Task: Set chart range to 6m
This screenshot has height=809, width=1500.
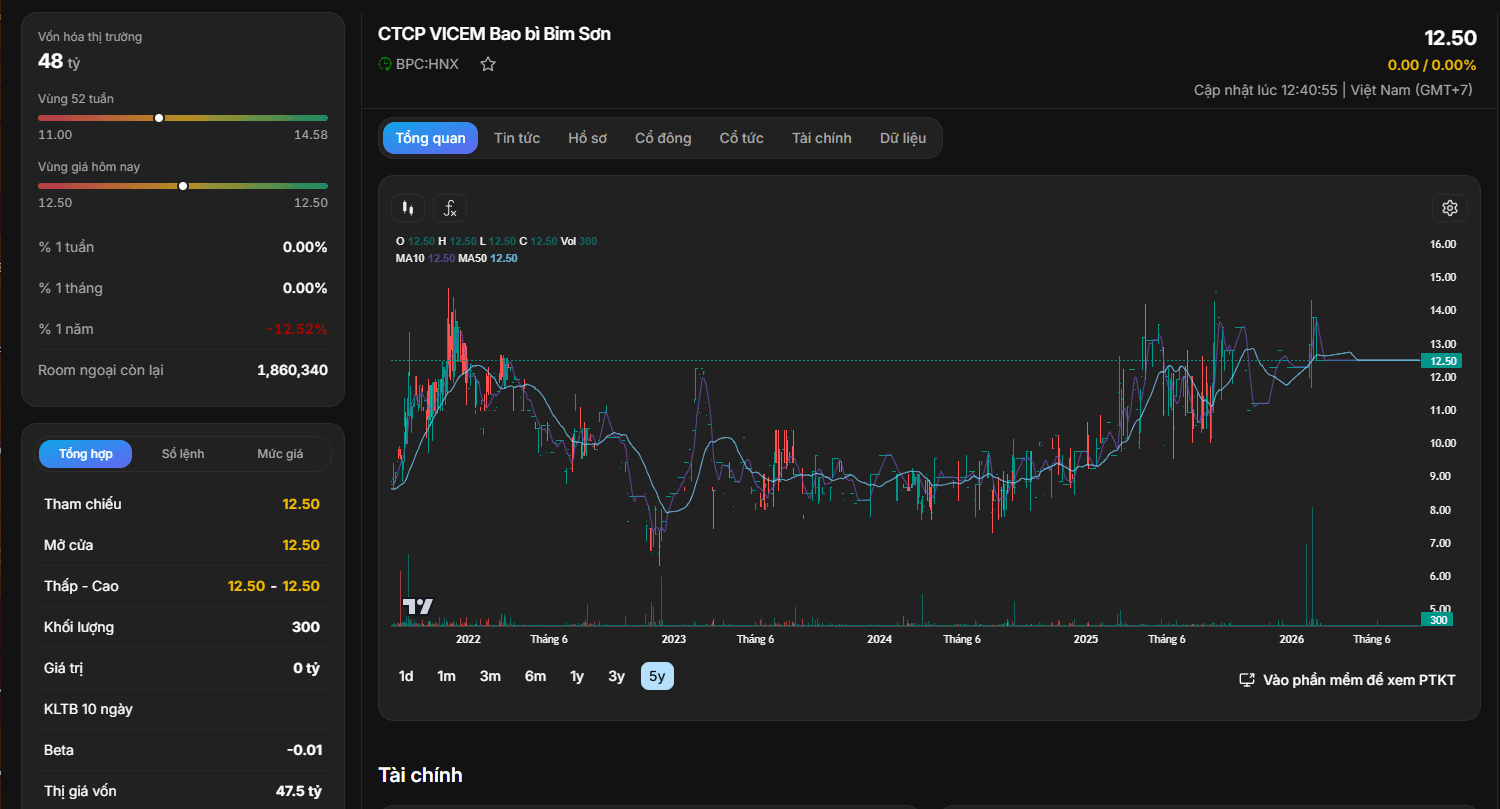Action: (x=535, y=676)
